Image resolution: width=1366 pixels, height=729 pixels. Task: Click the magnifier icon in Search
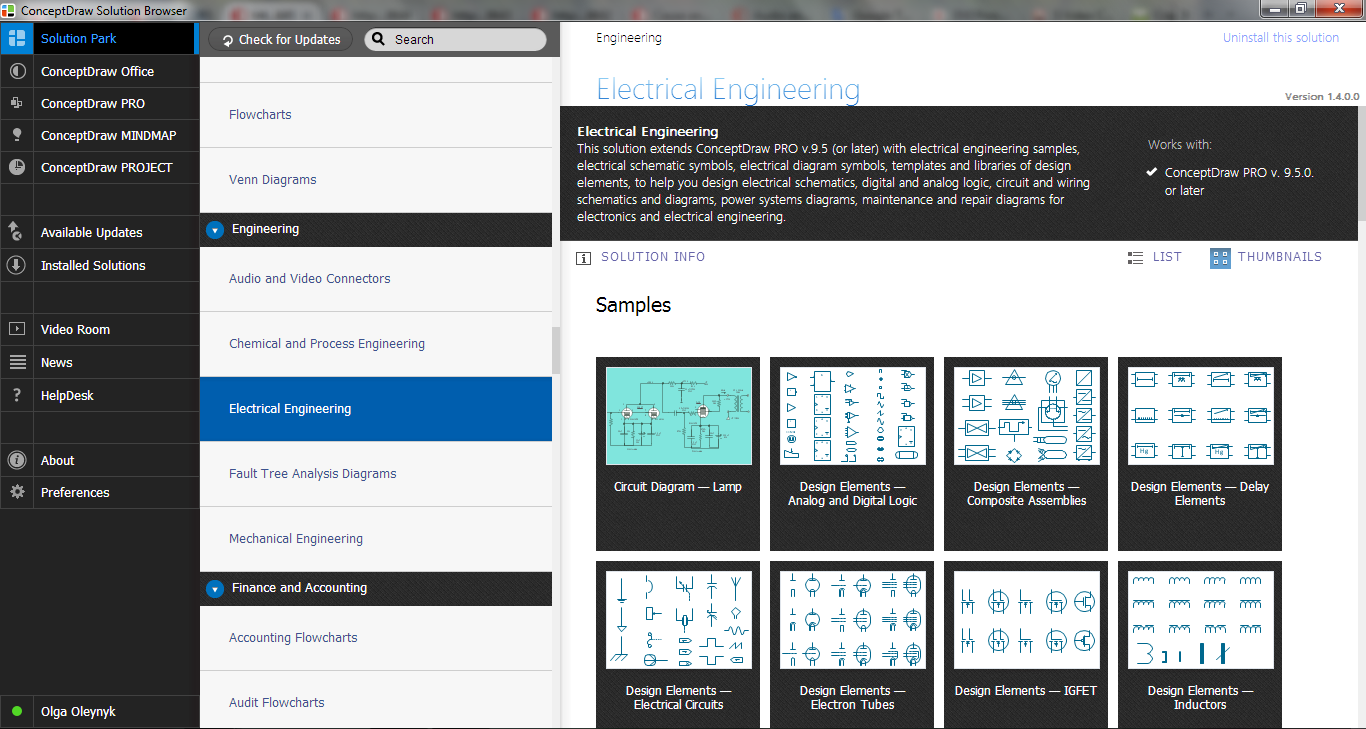coord(379,40)
